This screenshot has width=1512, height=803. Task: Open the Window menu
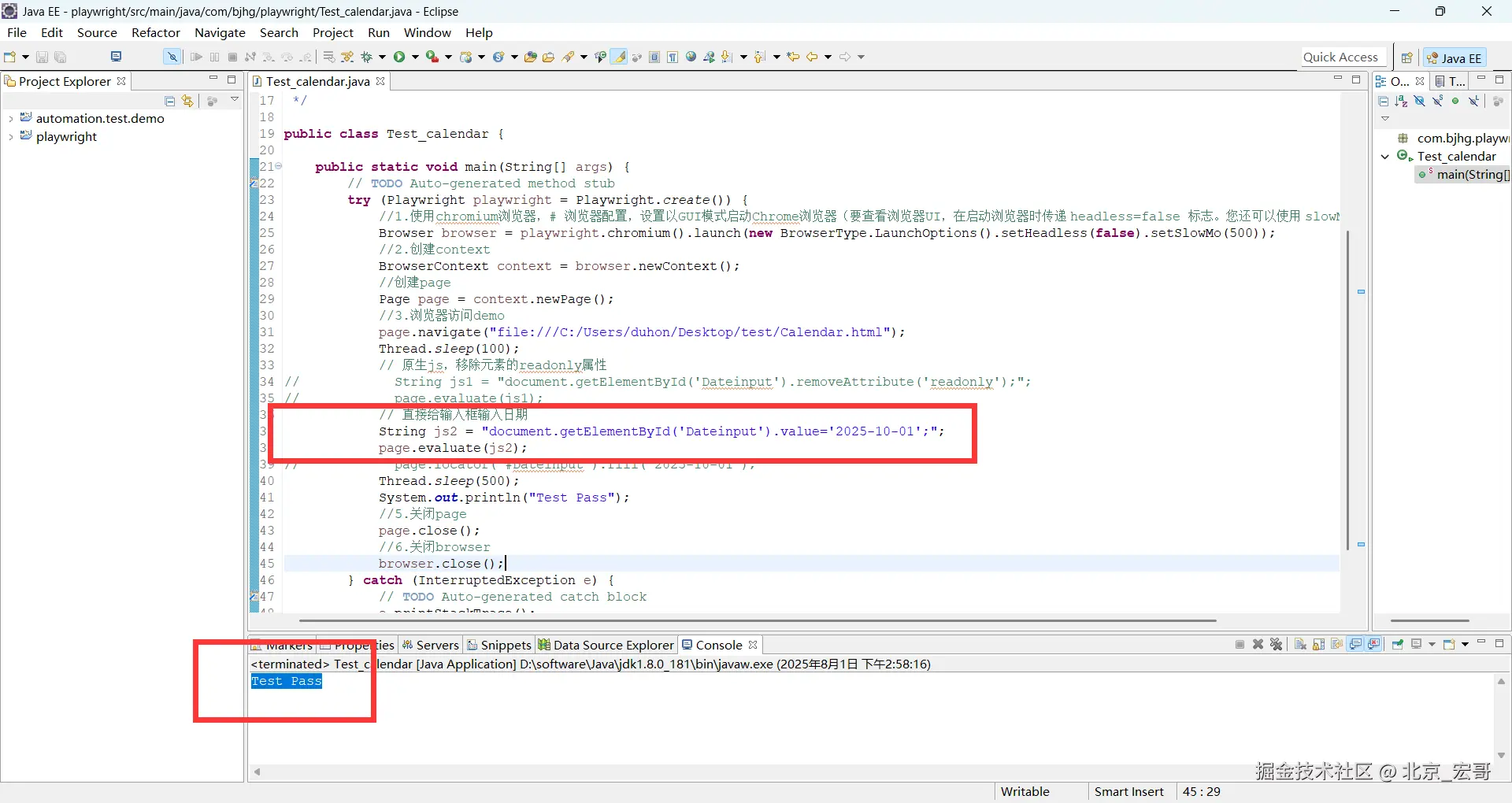pyautogui.click(x=428, y=33)
